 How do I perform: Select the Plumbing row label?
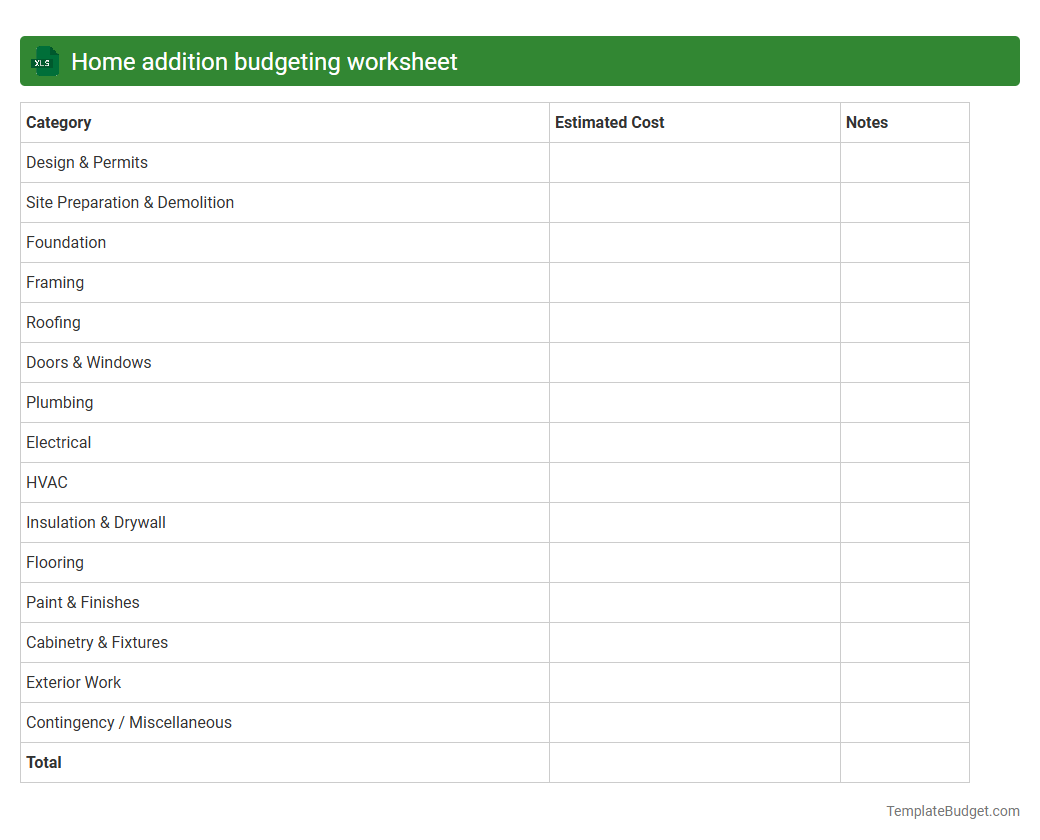pos(59,402)
